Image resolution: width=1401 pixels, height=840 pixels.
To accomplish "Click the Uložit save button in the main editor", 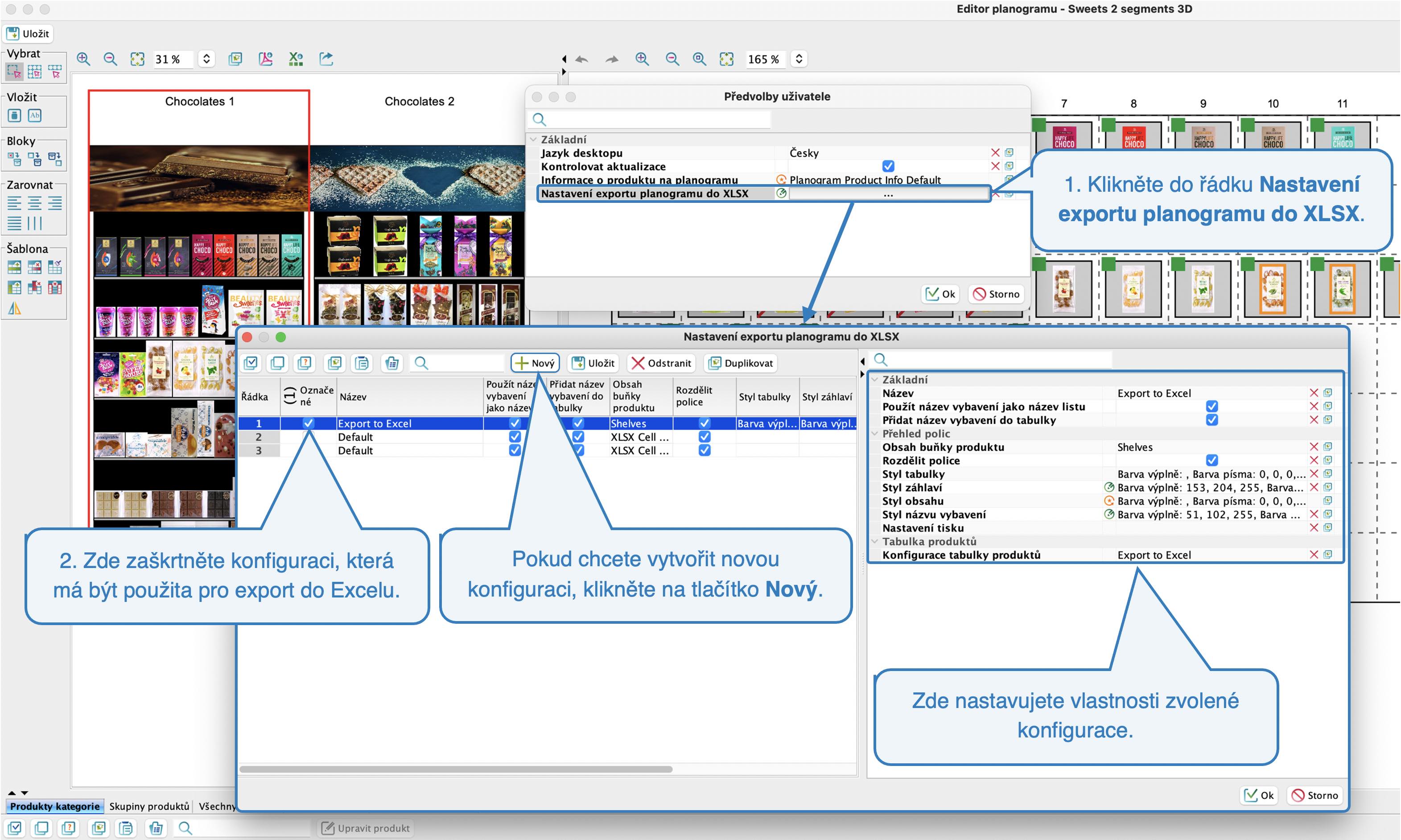I will pos(28,33).
